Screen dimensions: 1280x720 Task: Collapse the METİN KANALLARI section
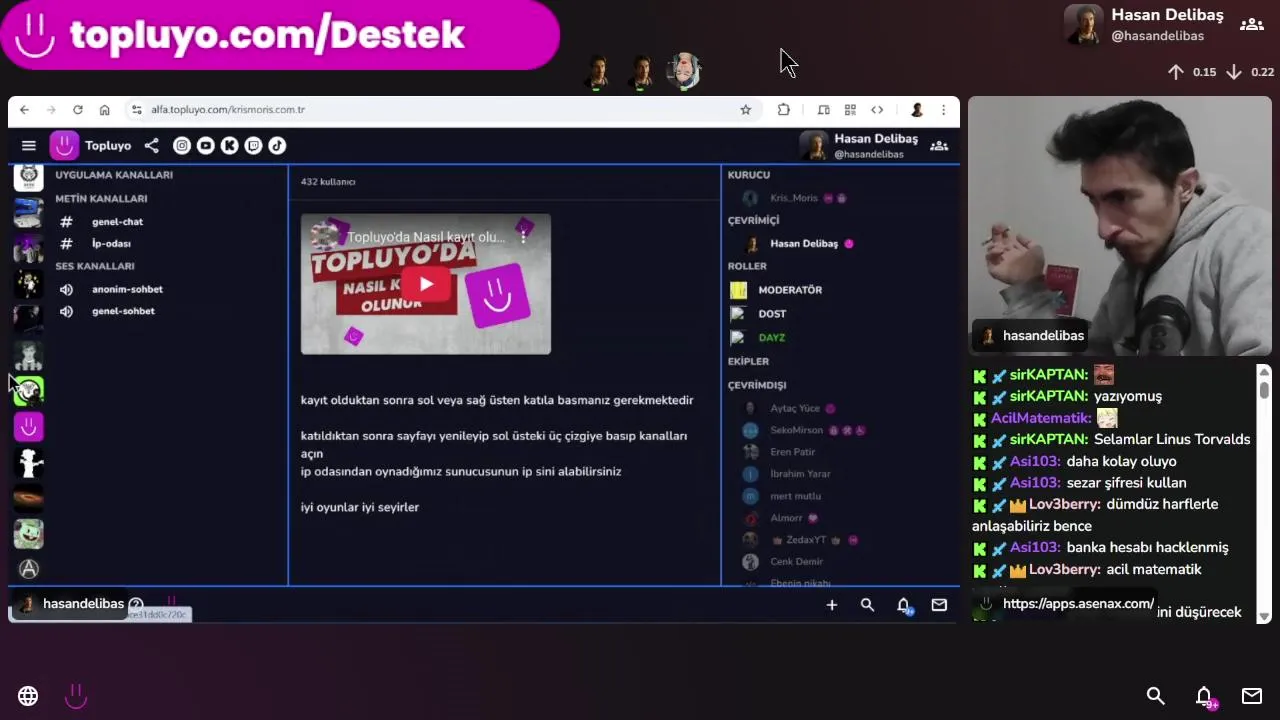tap(101, 199)
